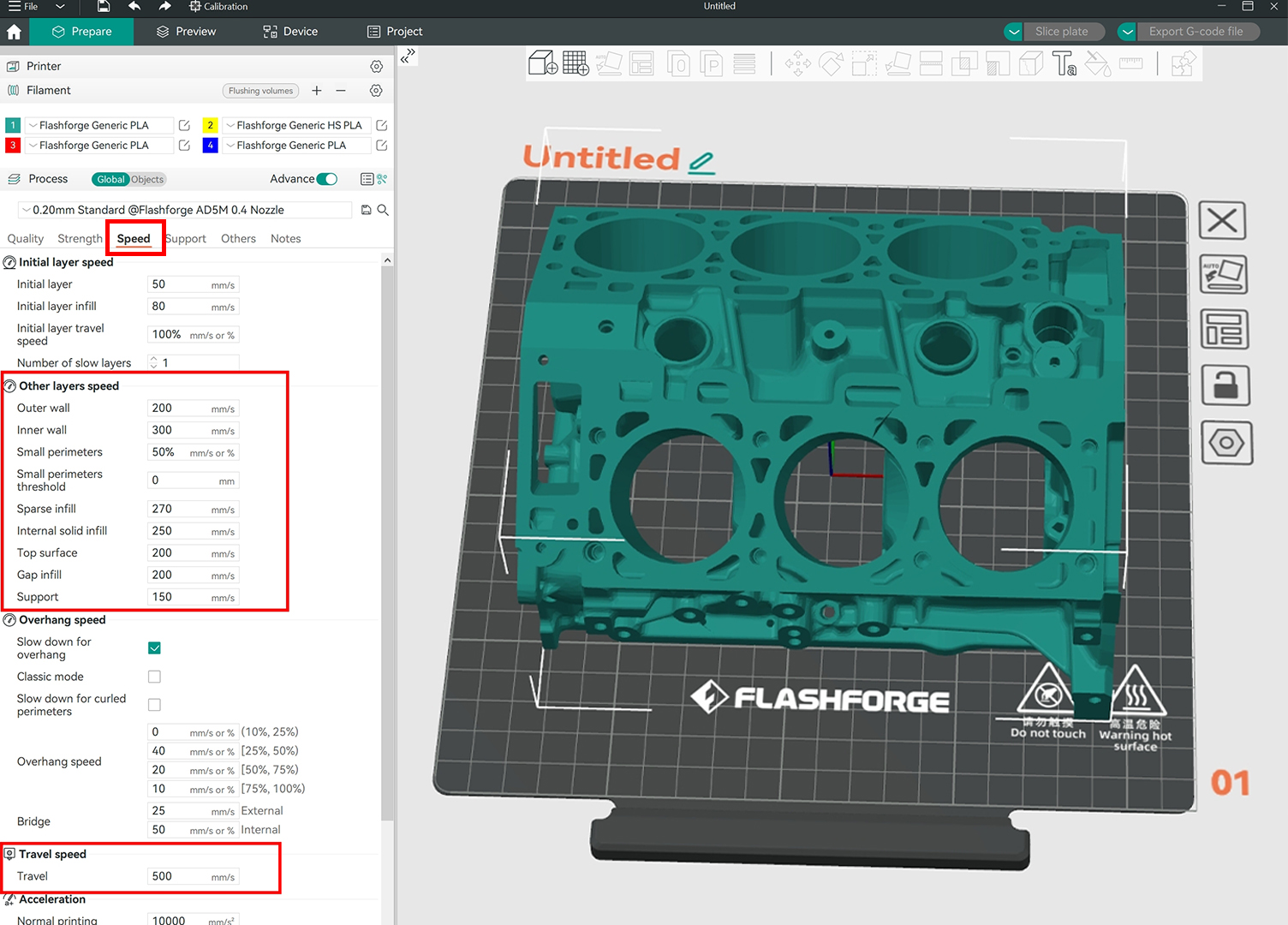
Task: Select the Color painting bucket tool
Action: tap(1098, 64)
